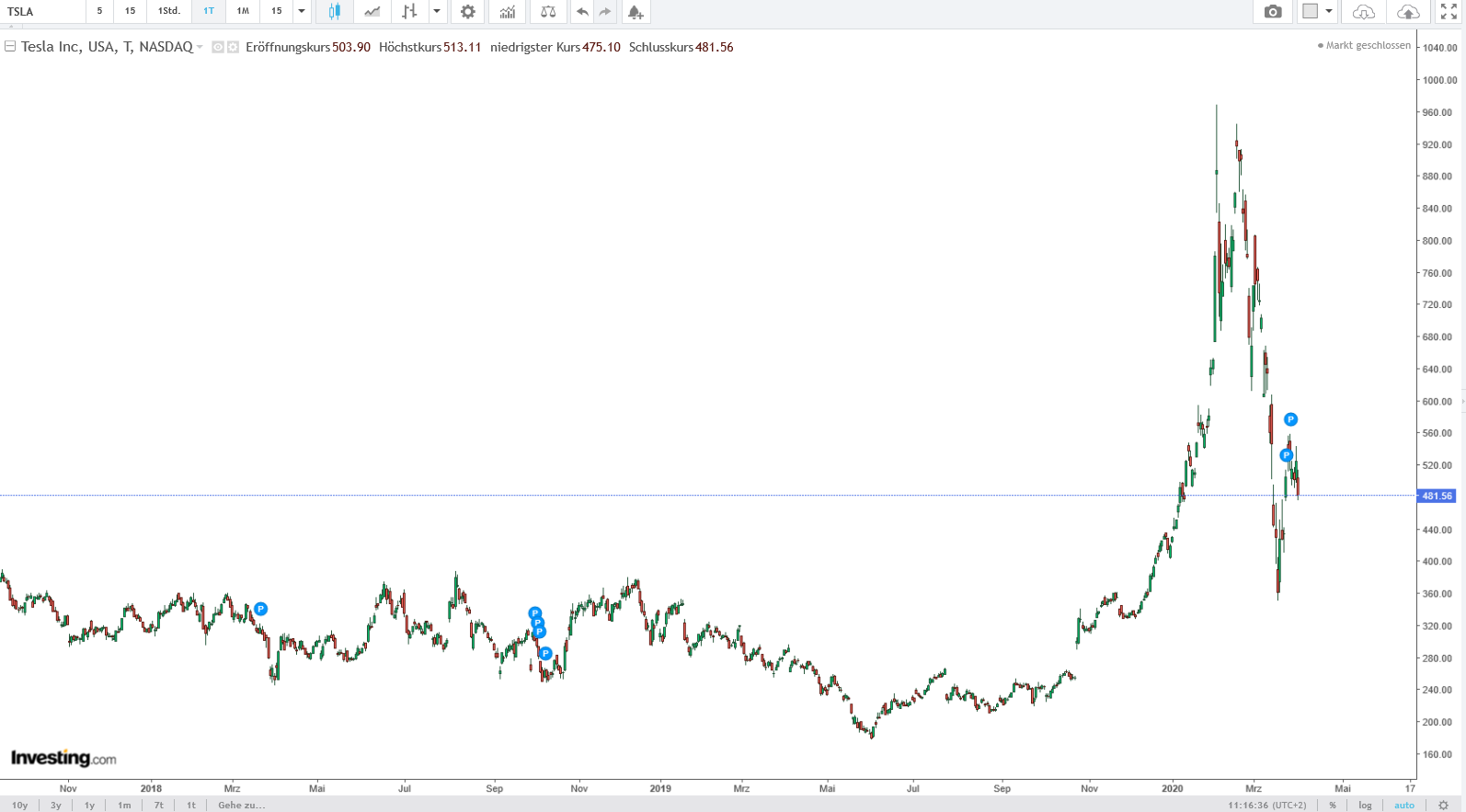Click the lowest P marker near October 2018

pos(545,654)
